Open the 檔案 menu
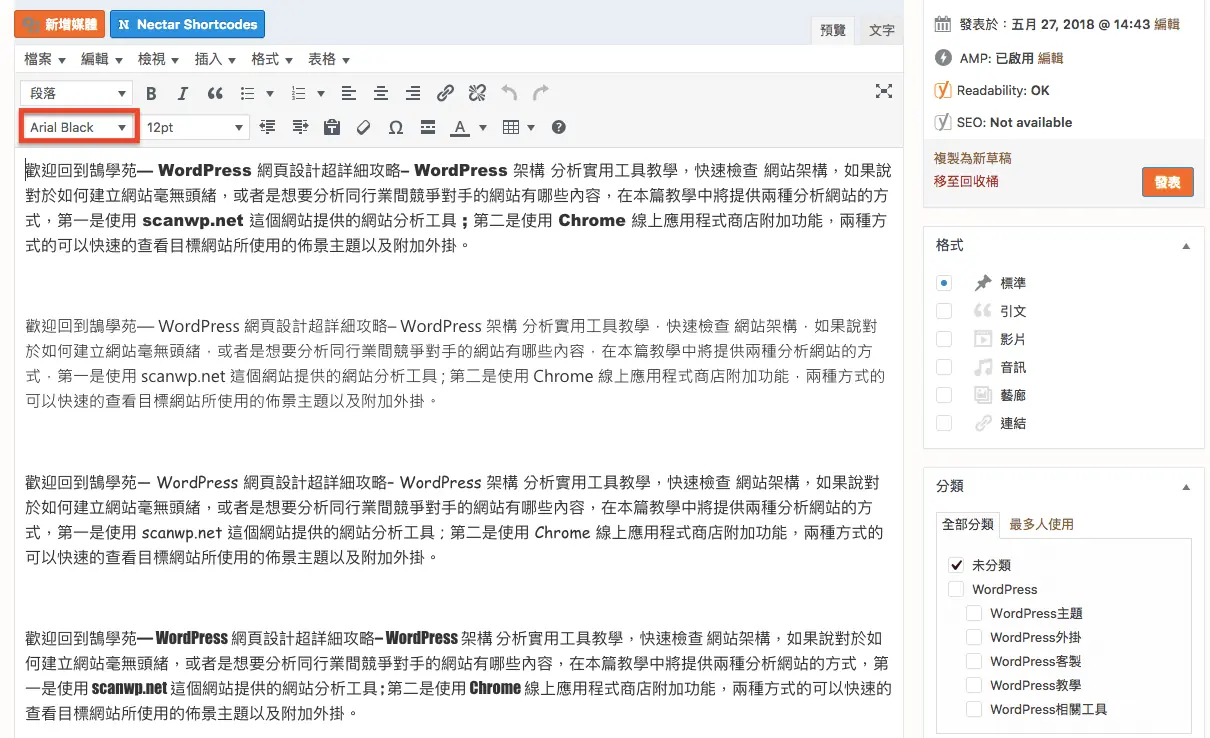This screenshot has height=738, width=1210. (x=45, y=59)
